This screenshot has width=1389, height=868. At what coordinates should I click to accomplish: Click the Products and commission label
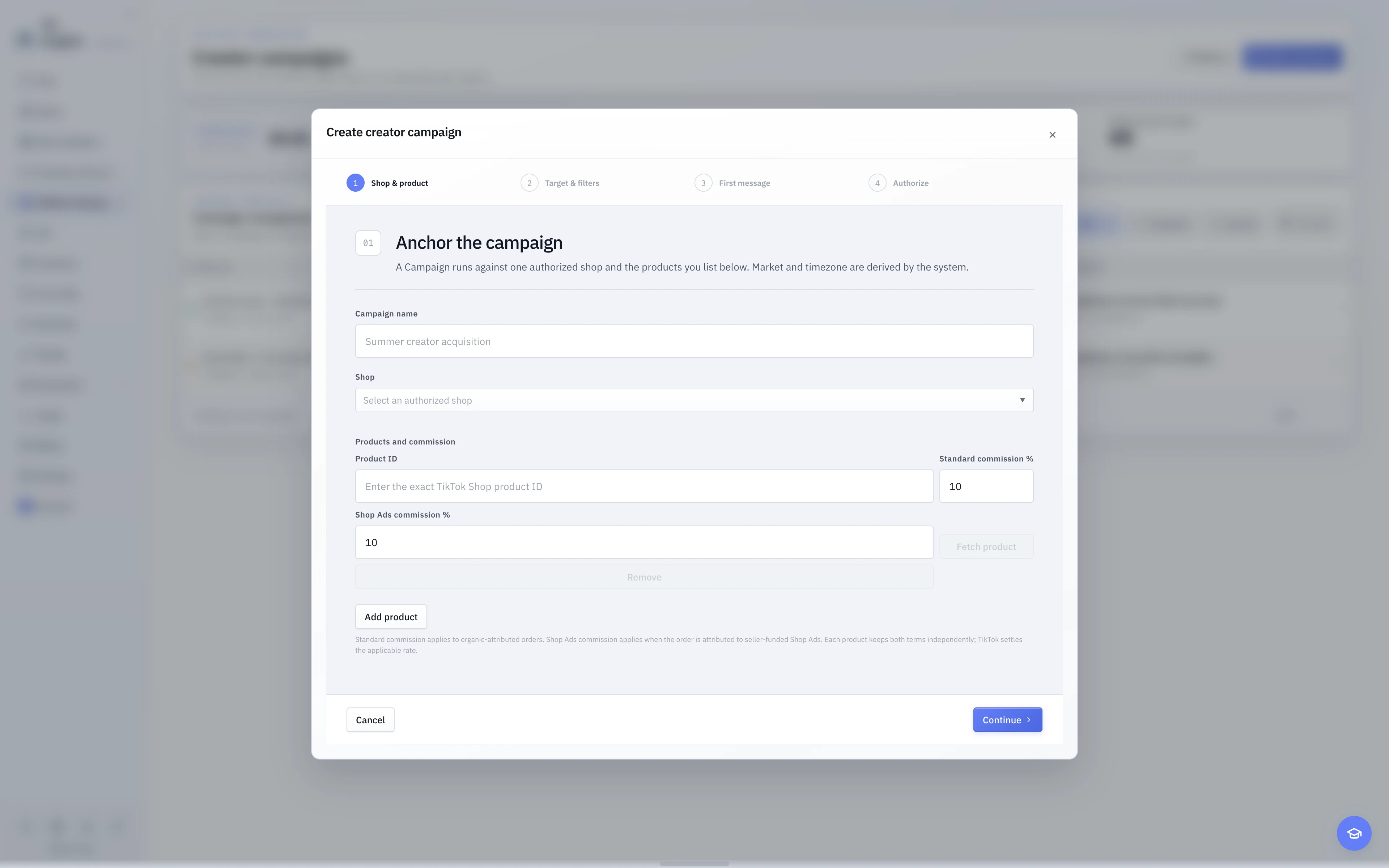point(405,442)
